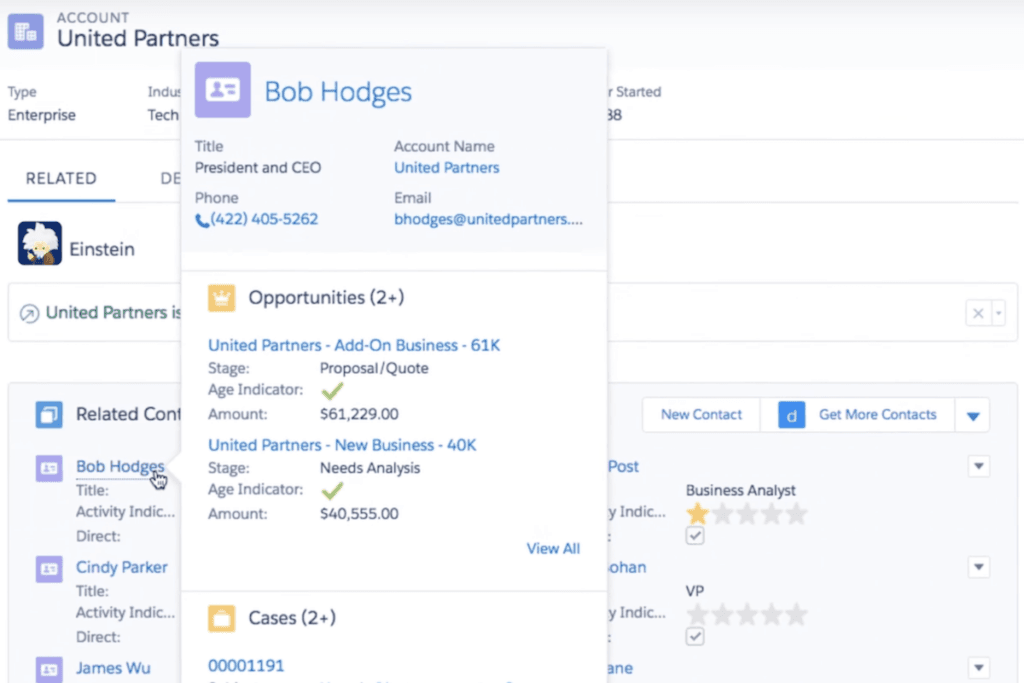Click the United Partners account building icon
Screen dimensions: 1024x683
pos(25,31)
